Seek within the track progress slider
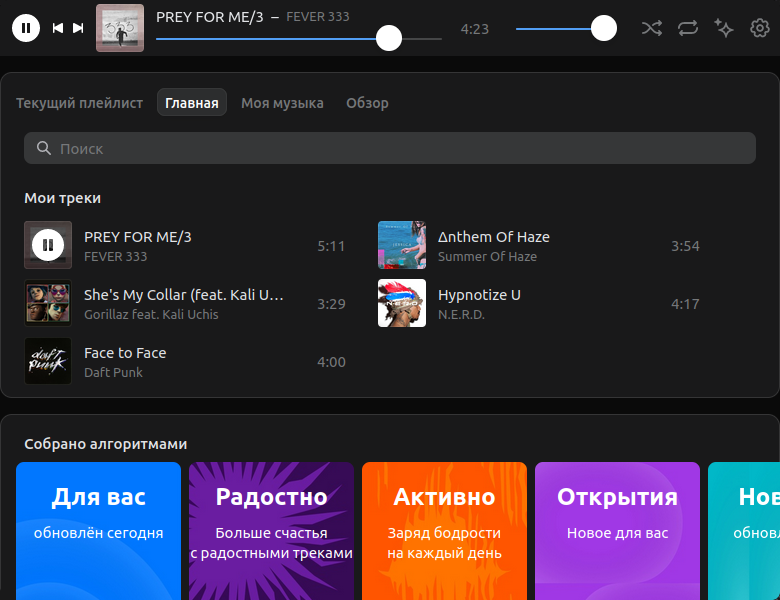This screenshot has width=780, height=600. point(298,38)
